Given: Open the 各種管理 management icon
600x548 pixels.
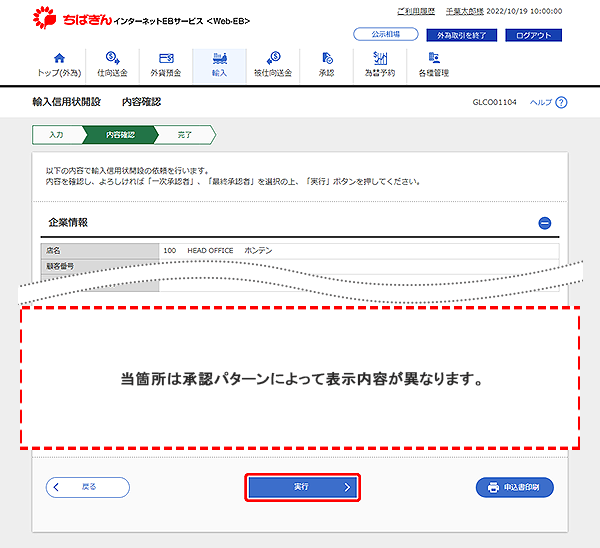Looking at the screenshot, I should tap(434, 58).
